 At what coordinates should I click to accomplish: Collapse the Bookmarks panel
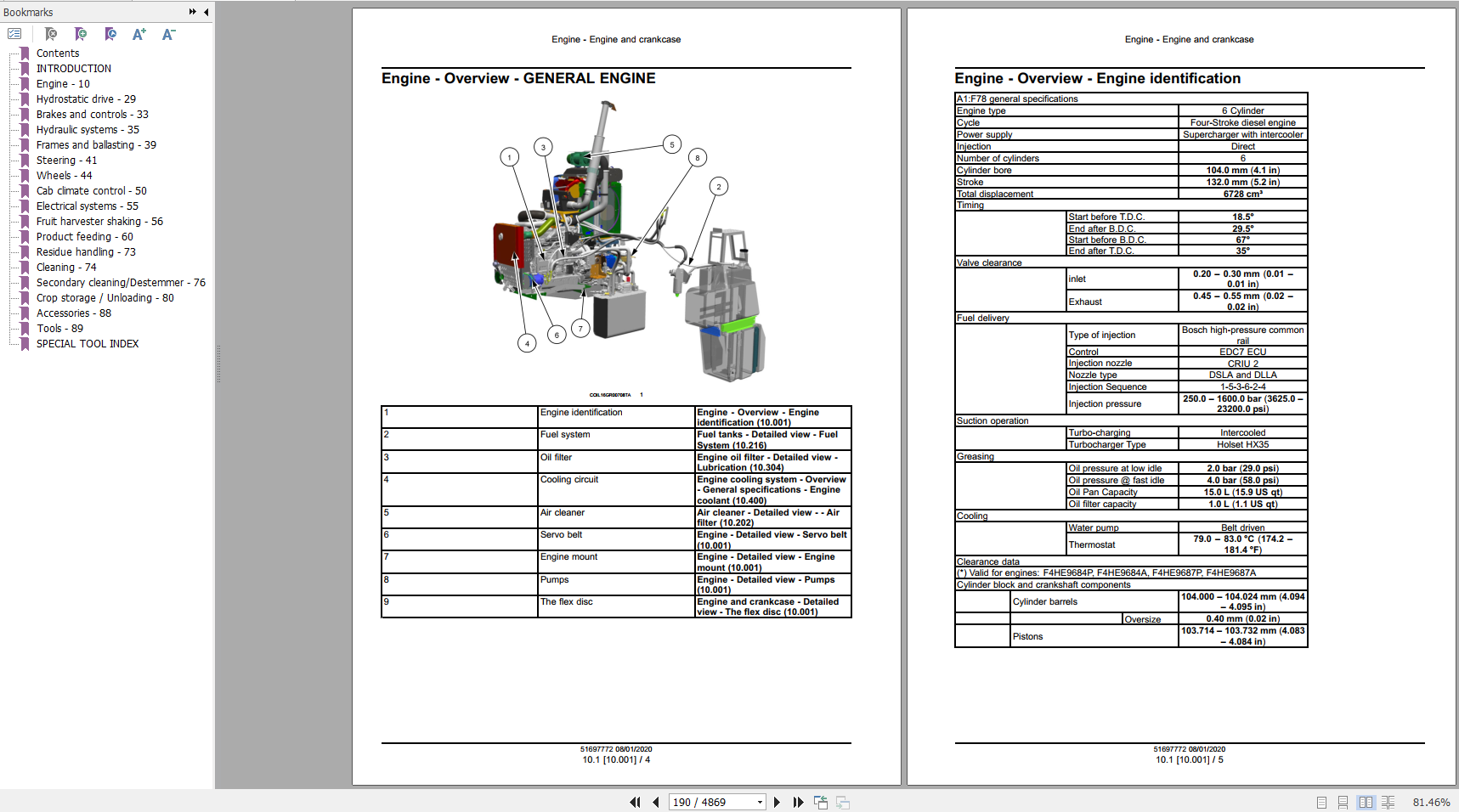tap(206, 12)
